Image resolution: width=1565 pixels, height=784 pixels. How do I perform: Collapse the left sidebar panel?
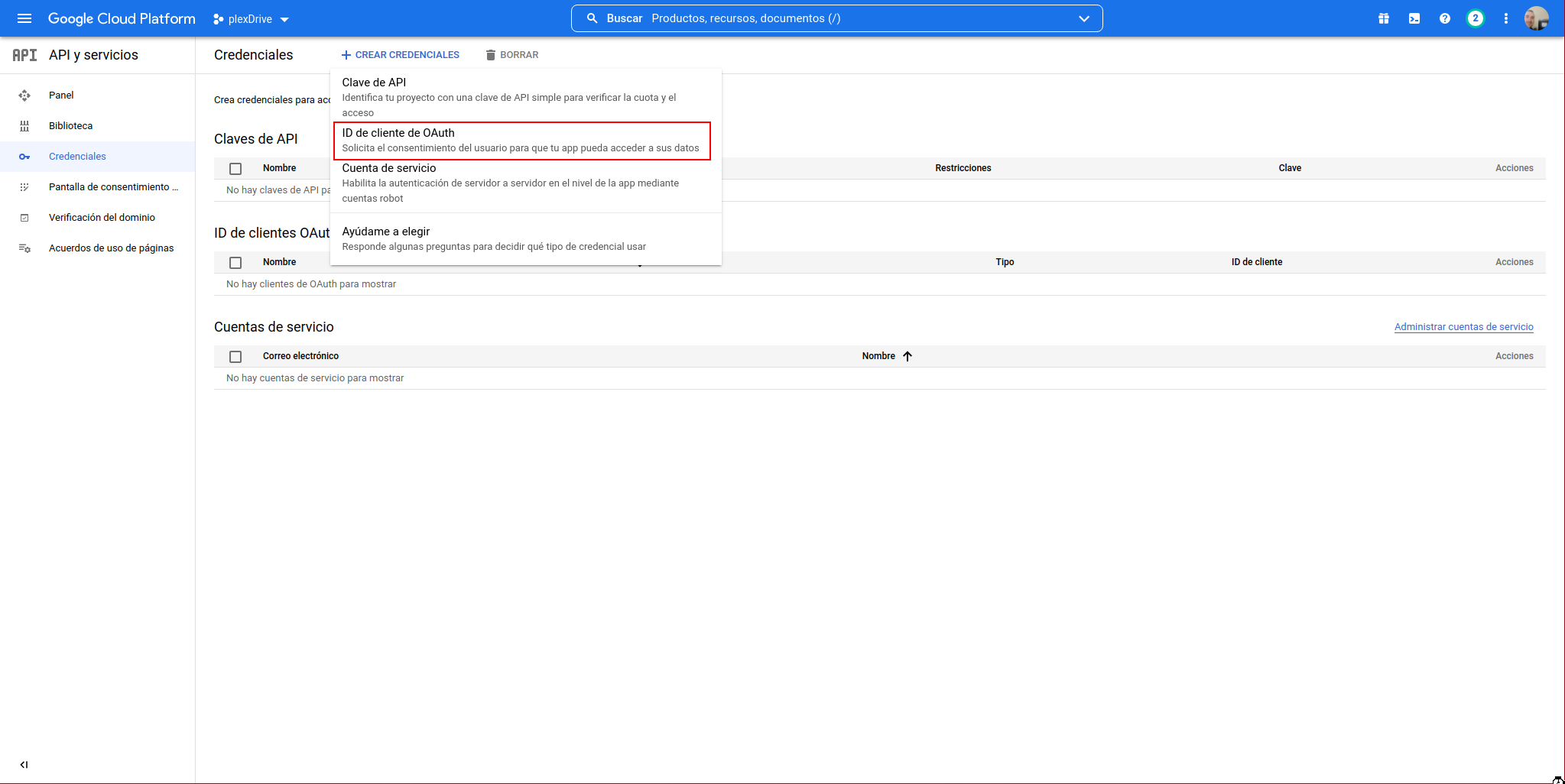point(24,764)
